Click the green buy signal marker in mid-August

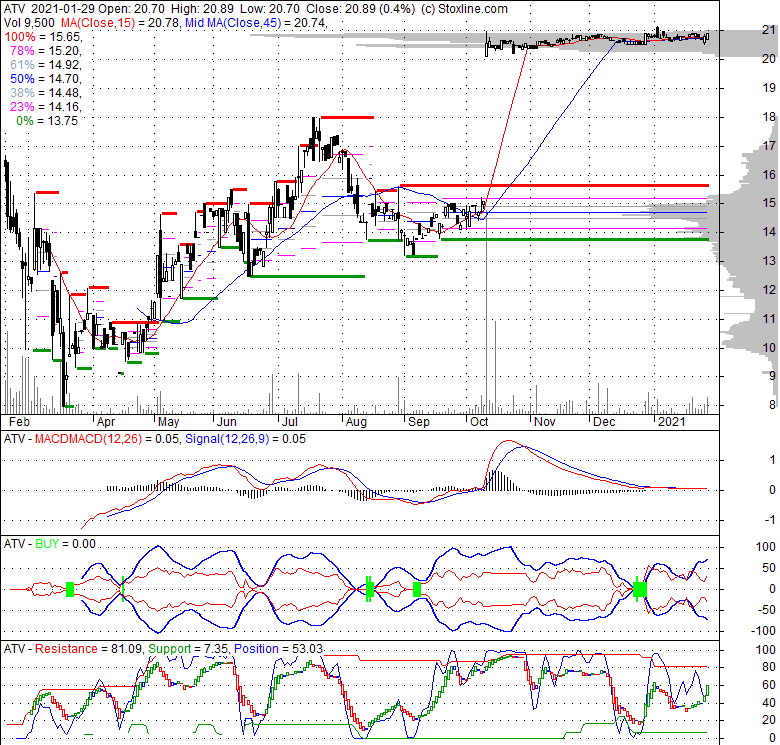(x=370, y=589)
